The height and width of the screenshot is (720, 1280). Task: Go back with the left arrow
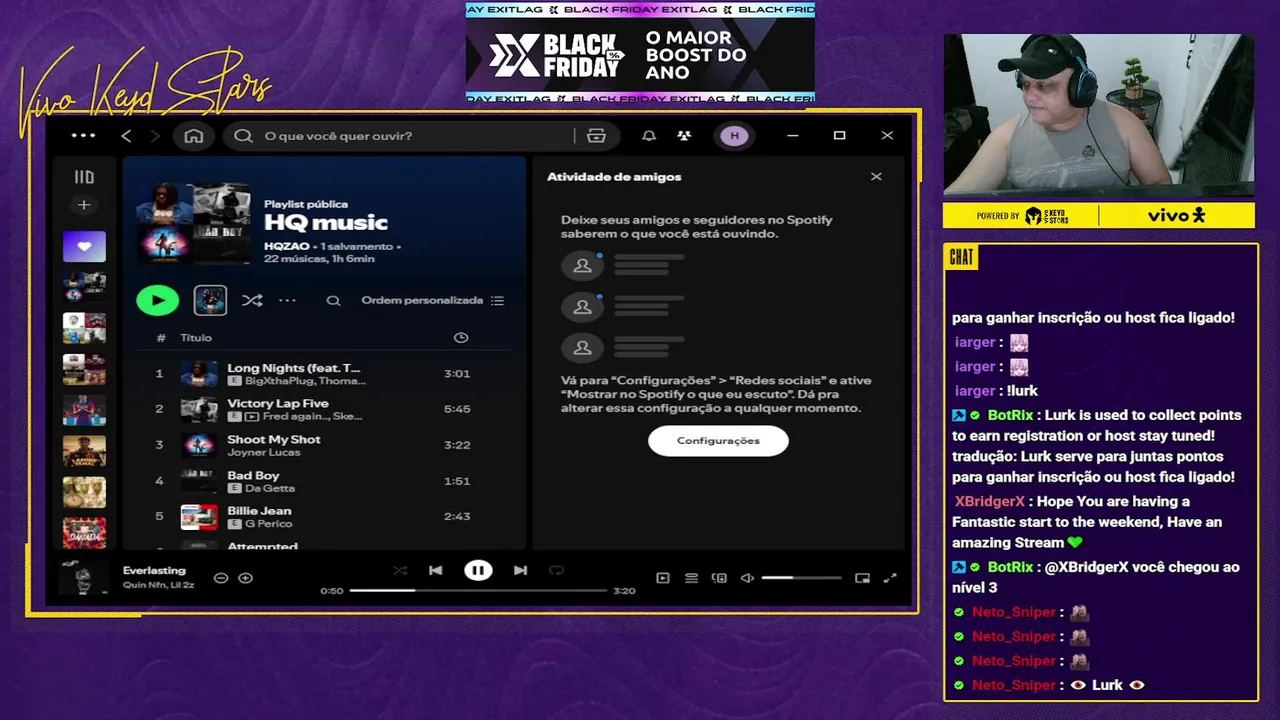tap(126, 136)
